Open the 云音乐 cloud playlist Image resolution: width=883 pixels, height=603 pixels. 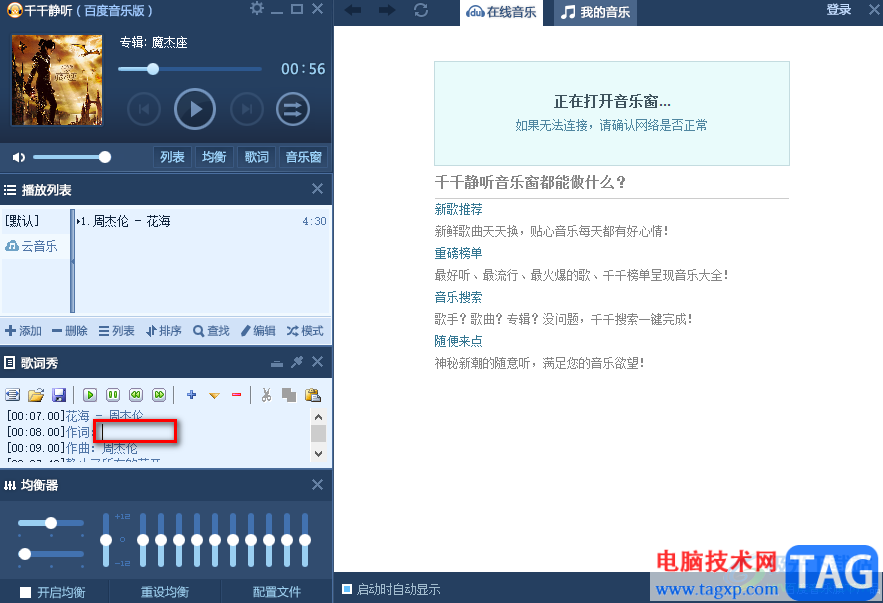[x=32, y=246]
